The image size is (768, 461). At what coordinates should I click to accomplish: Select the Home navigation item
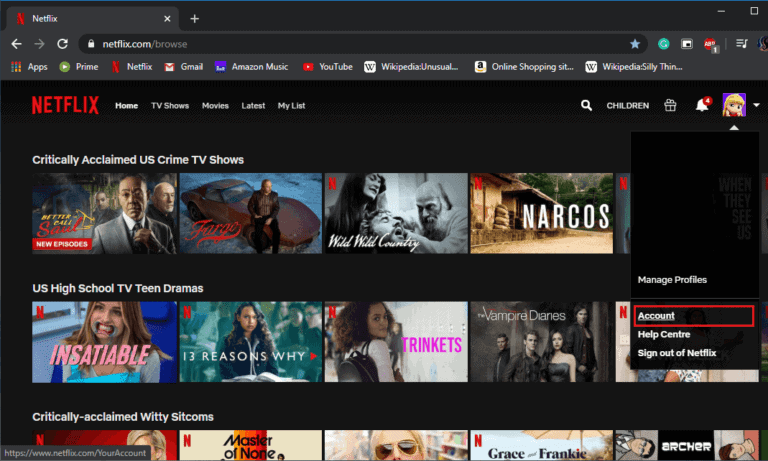[x=126, y=106]
